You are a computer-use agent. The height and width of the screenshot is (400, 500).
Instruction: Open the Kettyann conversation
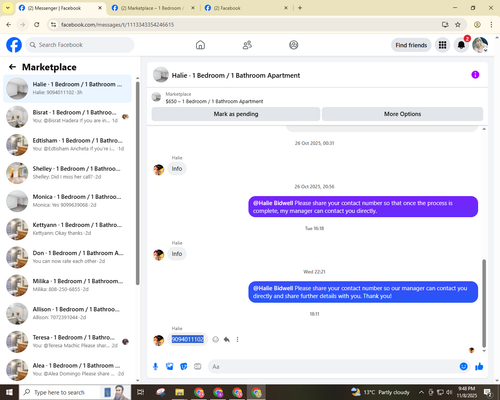(x=67, y=229)
